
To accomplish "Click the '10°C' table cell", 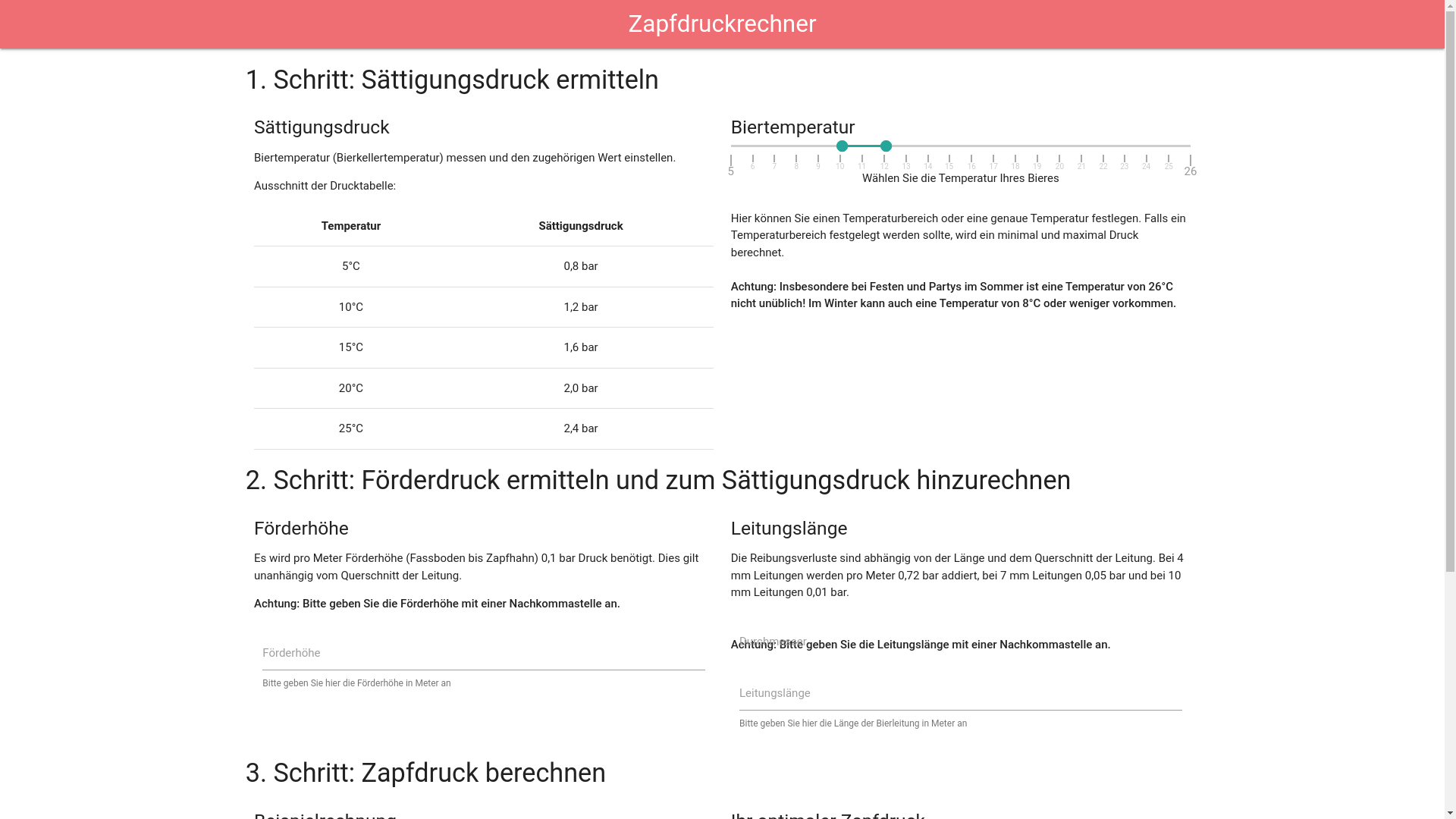I will pyautogui.click(x=350, y=307).
